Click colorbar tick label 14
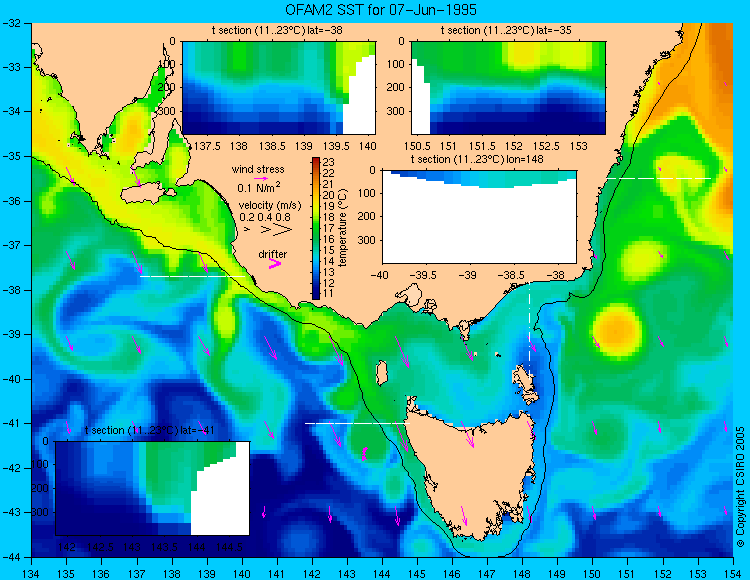The image size is (750, 580). (329, 261)
